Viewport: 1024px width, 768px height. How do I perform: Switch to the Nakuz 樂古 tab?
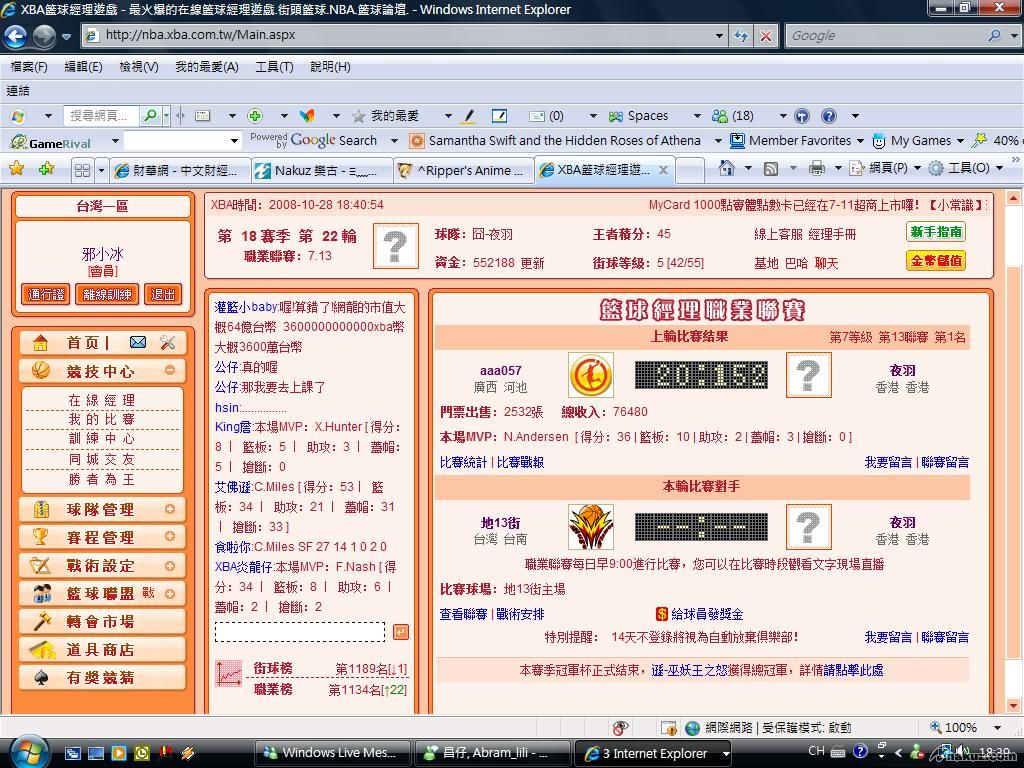pyautogui.click(x=318, y=170)
